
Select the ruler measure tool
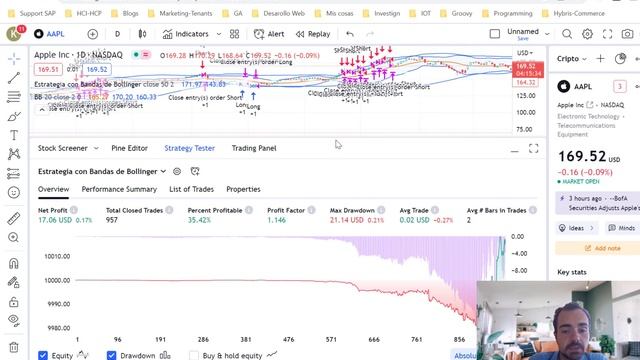point(14,218)
